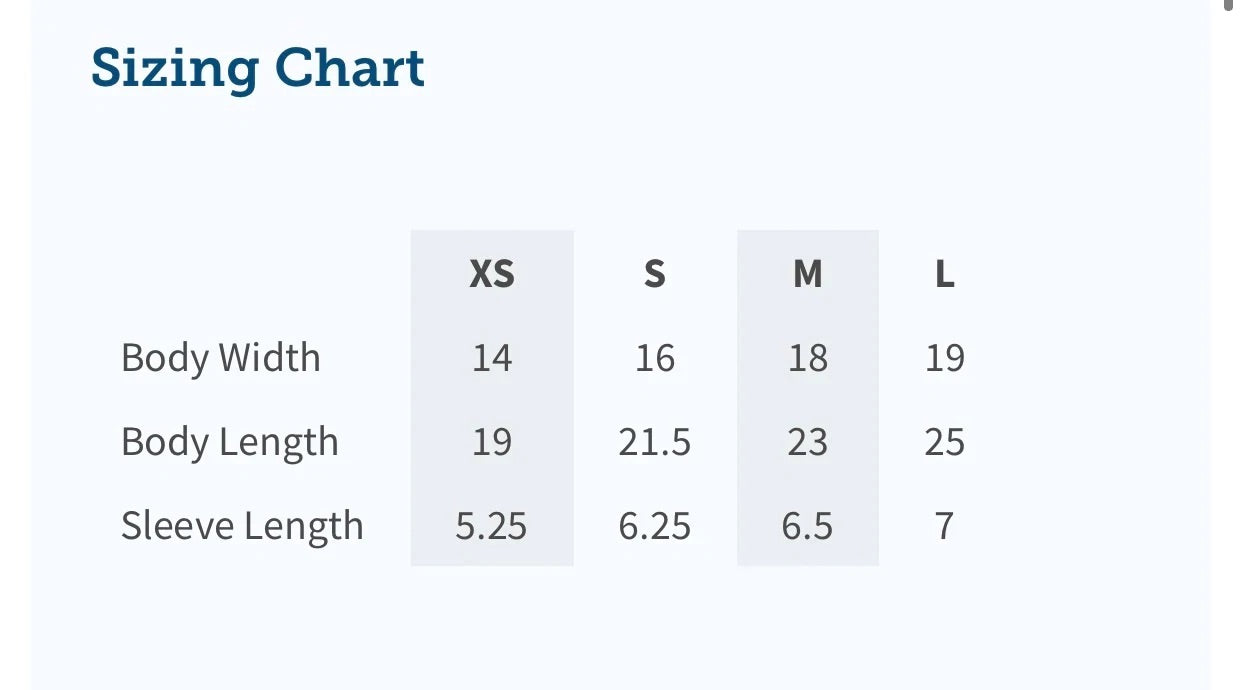Click the S sleeve length value 6.25
Image resolution: width=1242 pixels, height=690 pixels.
tap(655, 526)
